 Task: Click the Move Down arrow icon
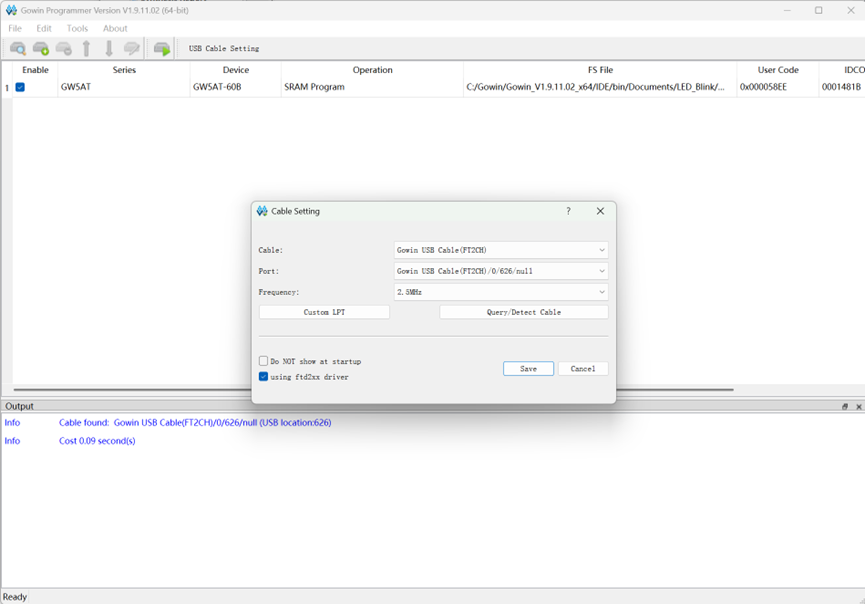tap(109, 49)
